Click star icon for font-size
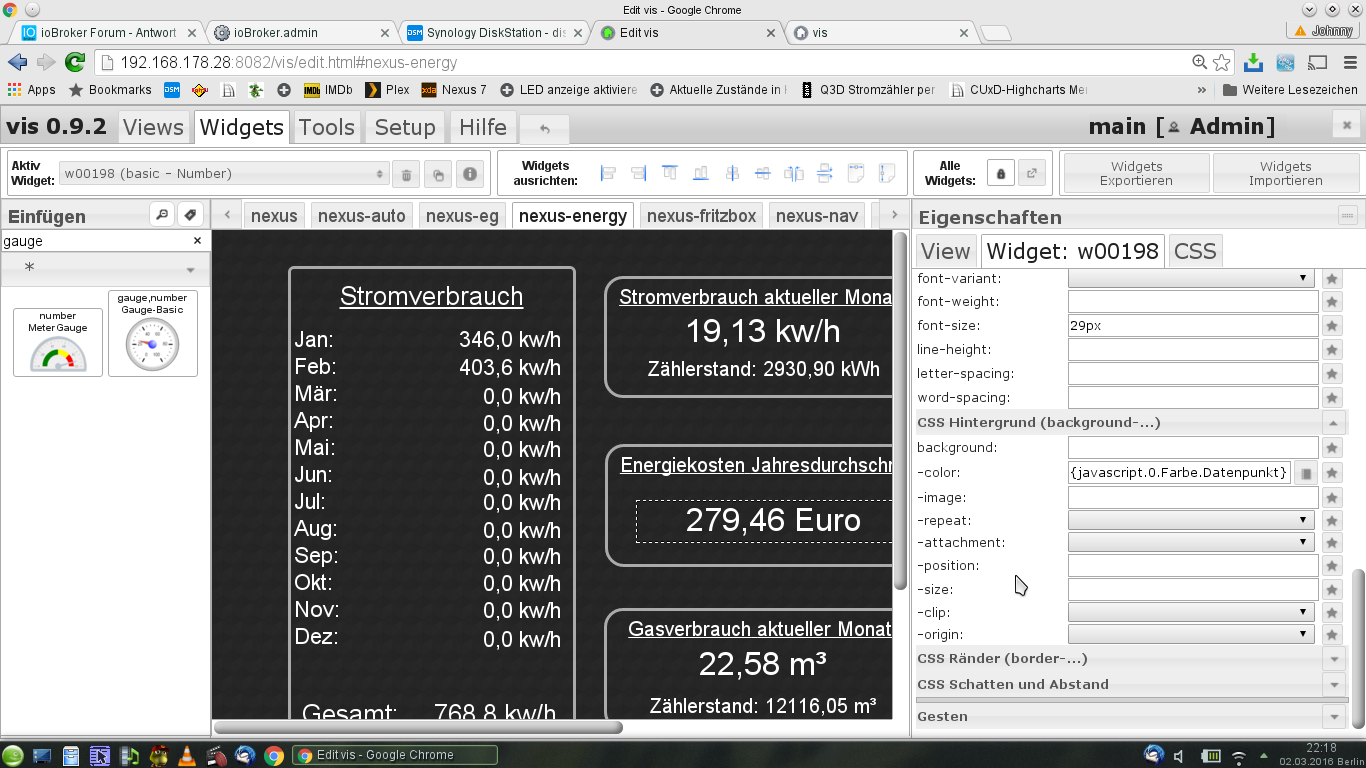 pyautogui.click(x=1332, y=326)
